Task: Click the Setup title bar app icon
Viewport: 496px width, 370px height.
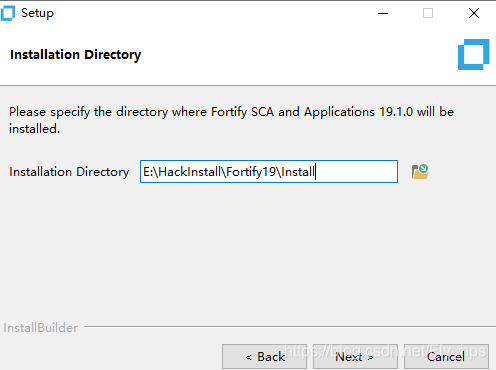Action: pyautogui.click(x=7, y=13)
